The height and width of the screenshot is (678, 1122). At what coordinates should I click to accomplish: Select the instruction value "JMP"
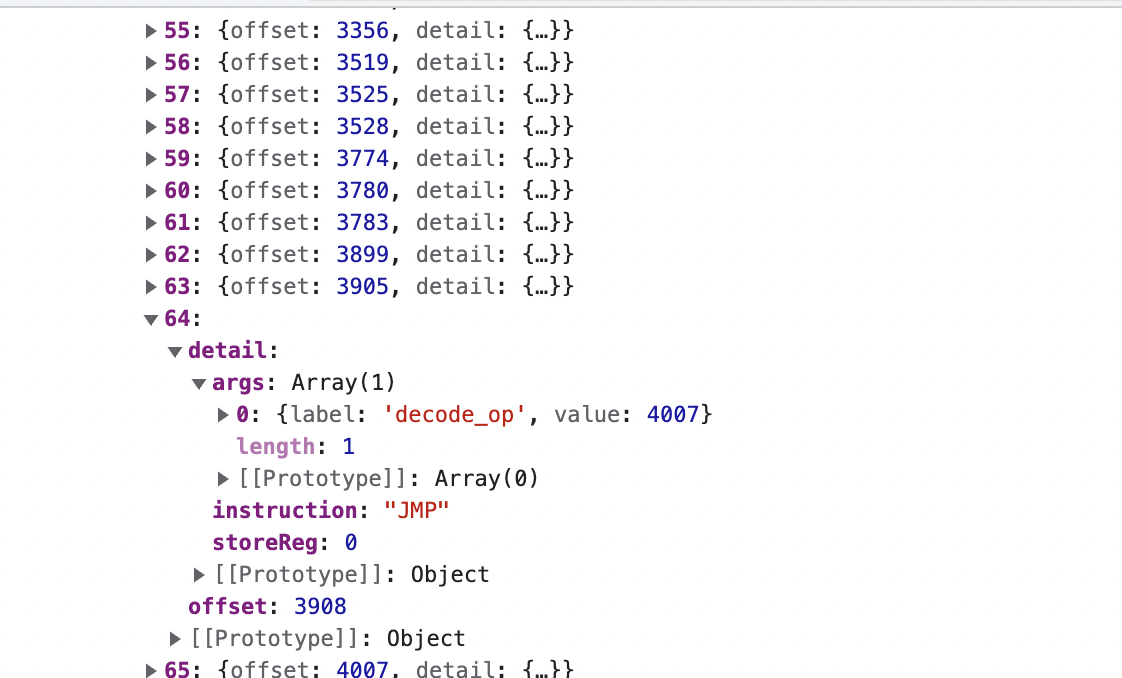(x=416, y=511)
